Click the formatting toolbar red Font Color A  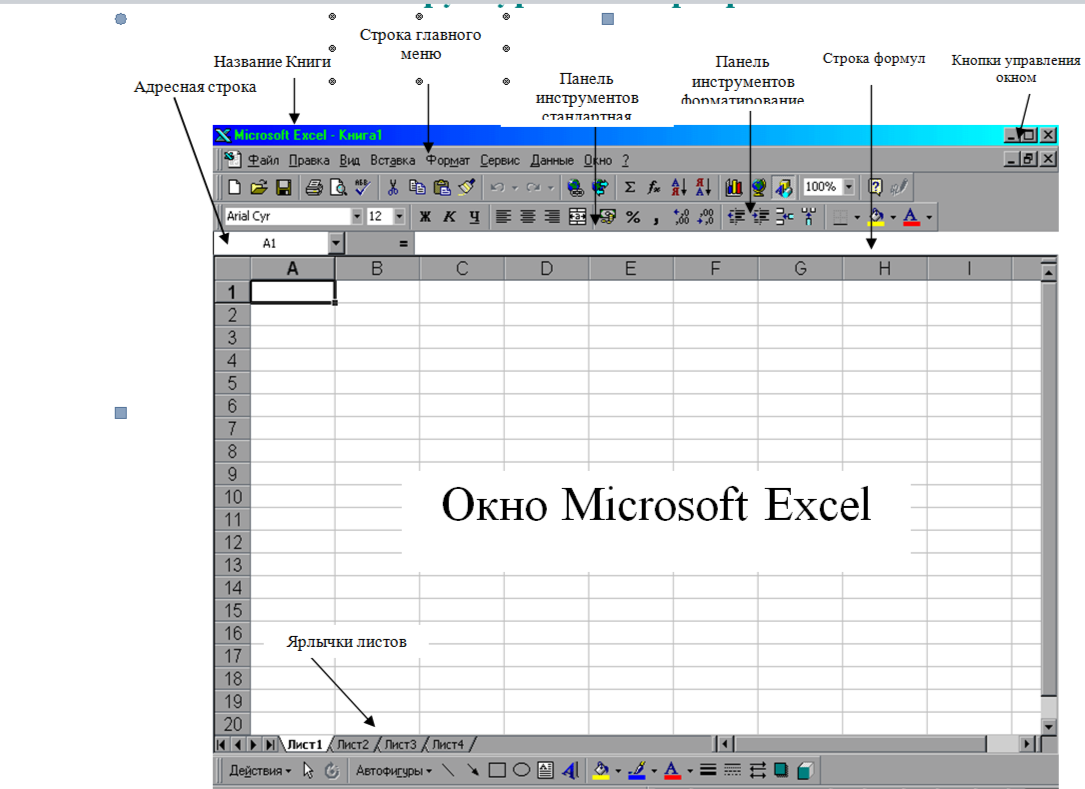pyautogui.click(x=911, y=217)
